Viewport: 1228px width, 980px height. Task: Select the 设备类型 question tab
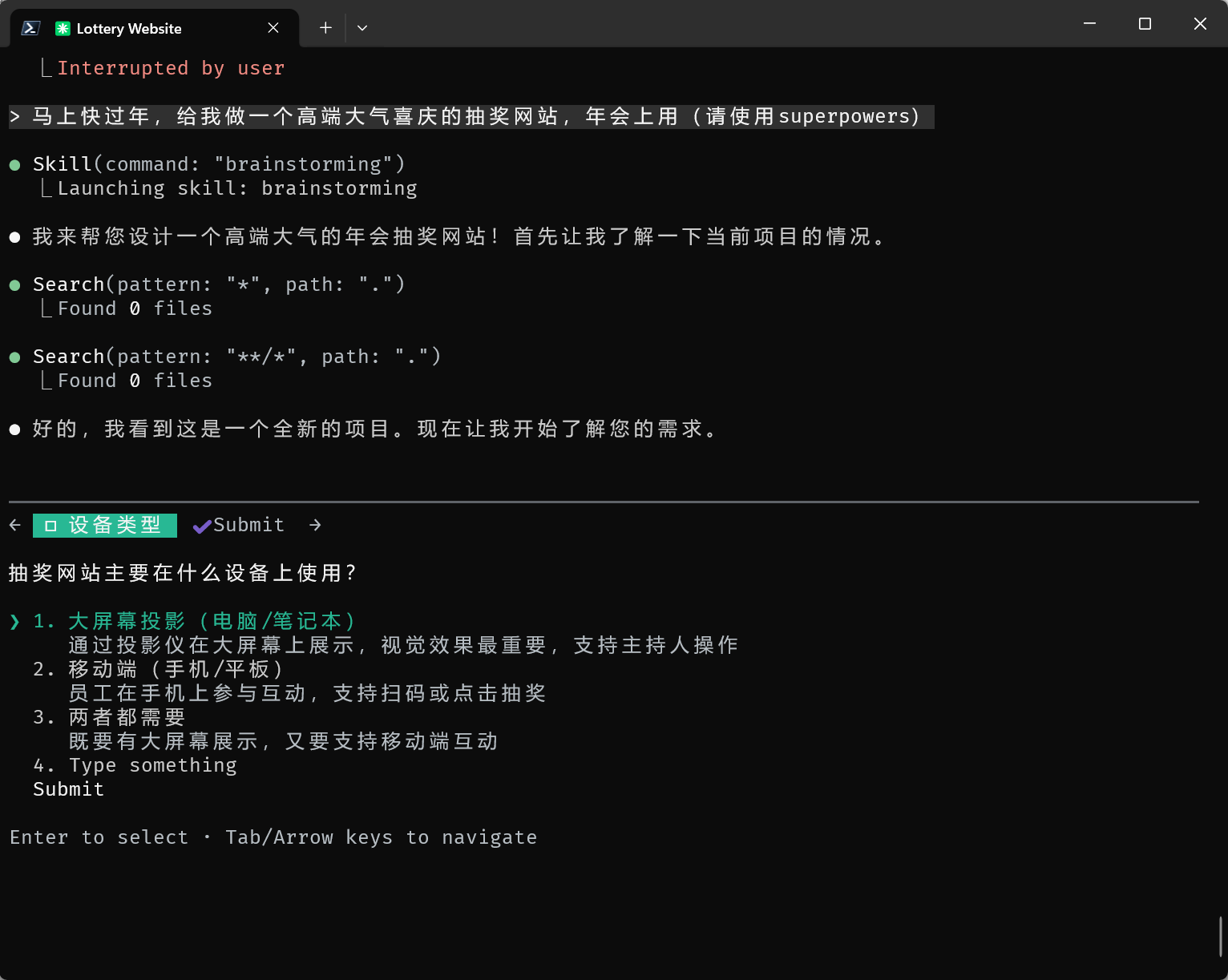105,526
